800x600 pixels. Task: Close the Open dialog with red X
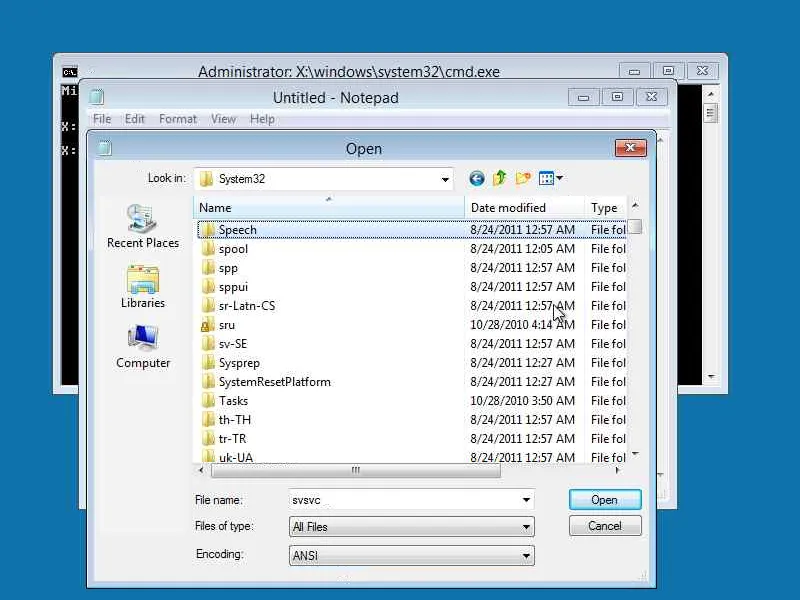click(631, 148)
